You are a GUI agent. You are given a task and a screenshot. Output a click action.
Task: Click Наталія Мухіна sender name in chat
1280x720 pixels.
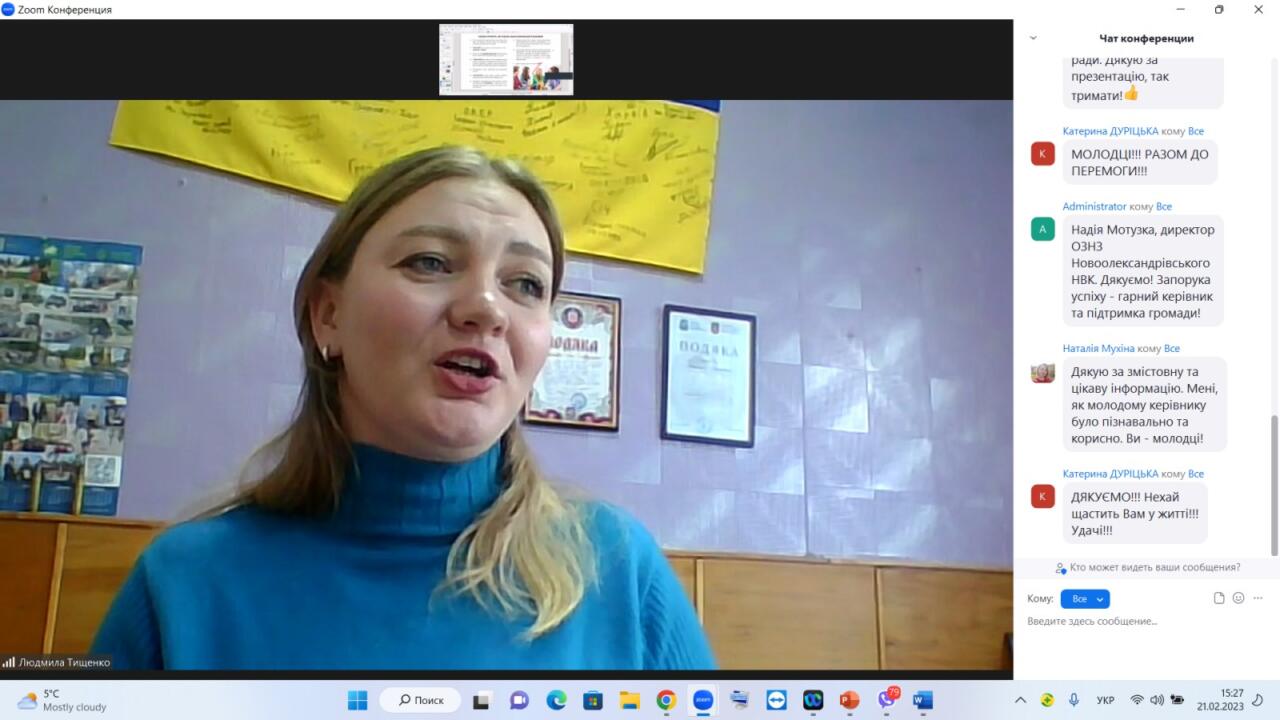[1098, 348]
